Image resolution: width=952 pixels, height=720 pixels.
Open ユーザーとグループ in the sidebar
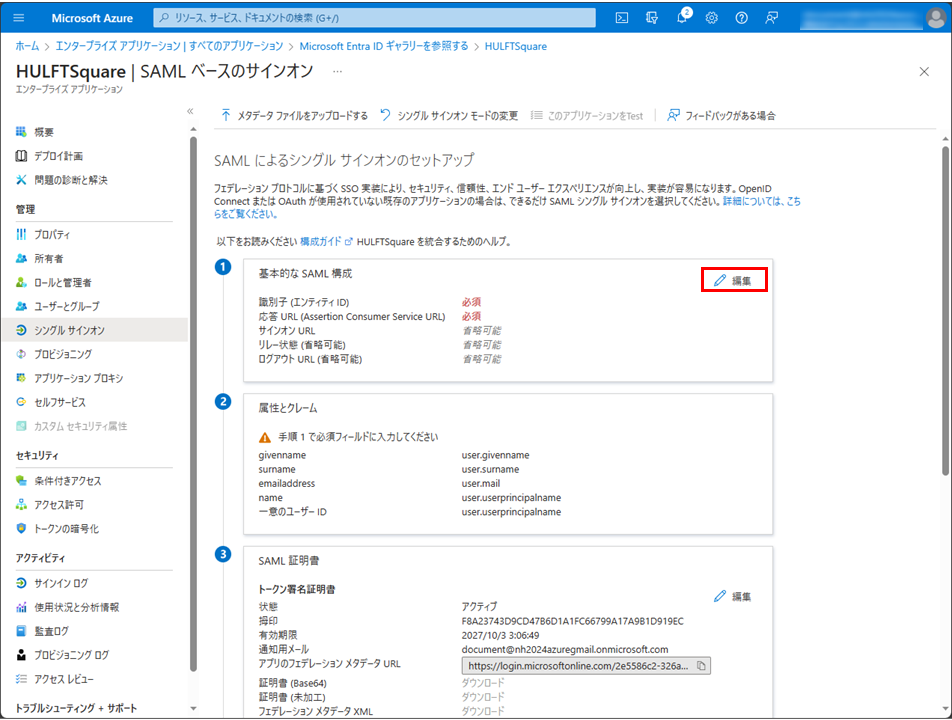[x=66, y=306]
